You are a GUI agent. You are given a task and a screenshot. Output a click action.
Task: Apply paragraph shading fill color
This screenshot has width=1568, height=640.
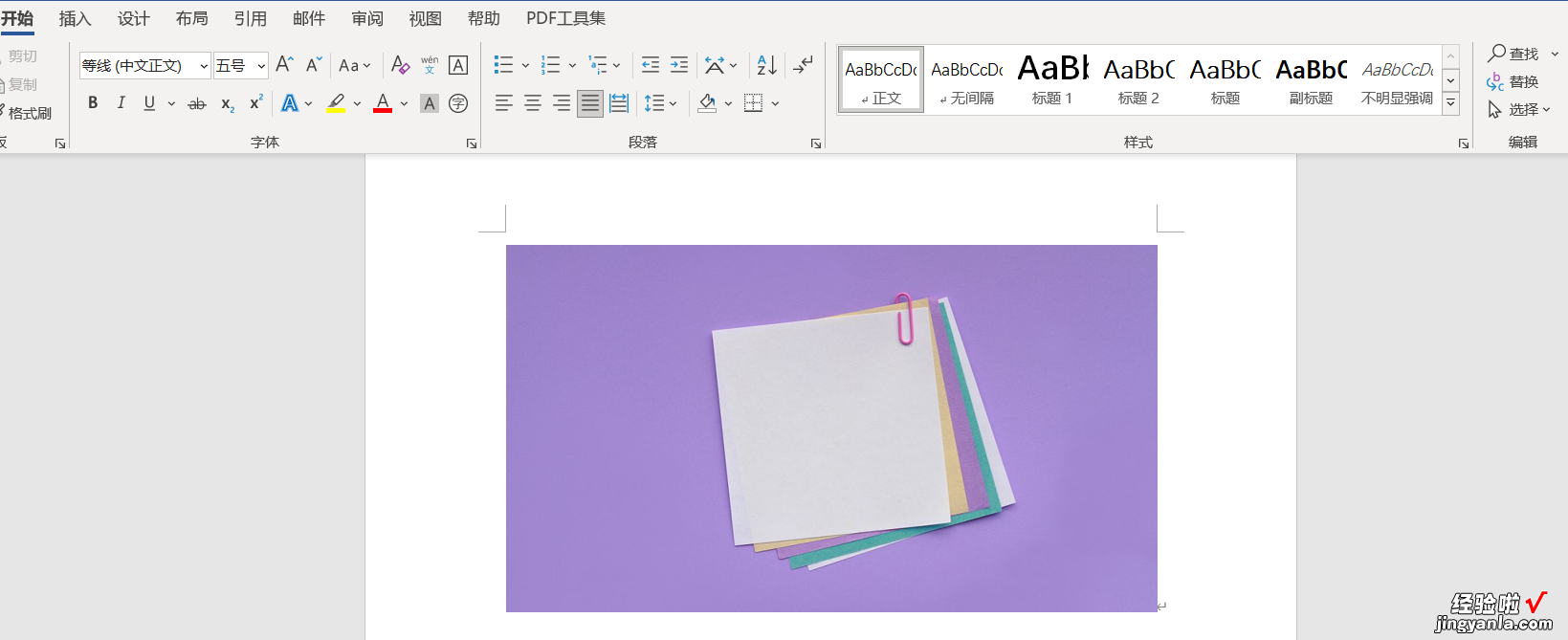[x=707, y=103]
